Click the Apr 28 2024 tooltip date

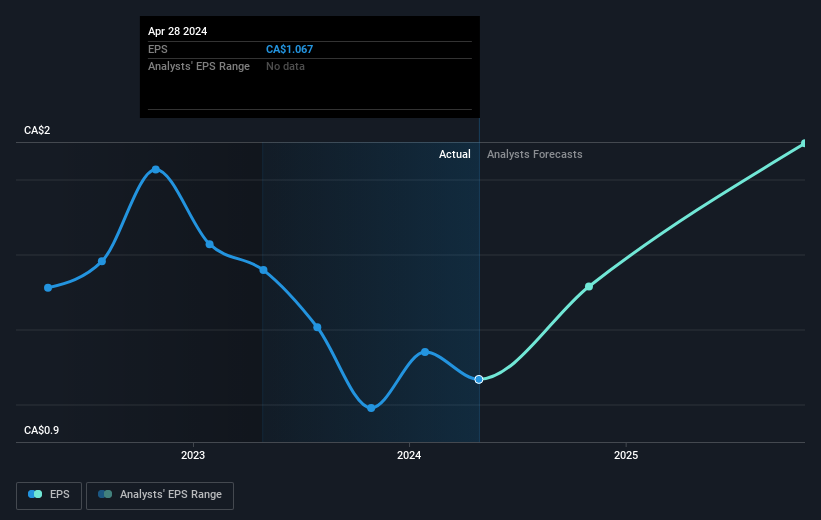pyautogui.click(x=177, y=31)
